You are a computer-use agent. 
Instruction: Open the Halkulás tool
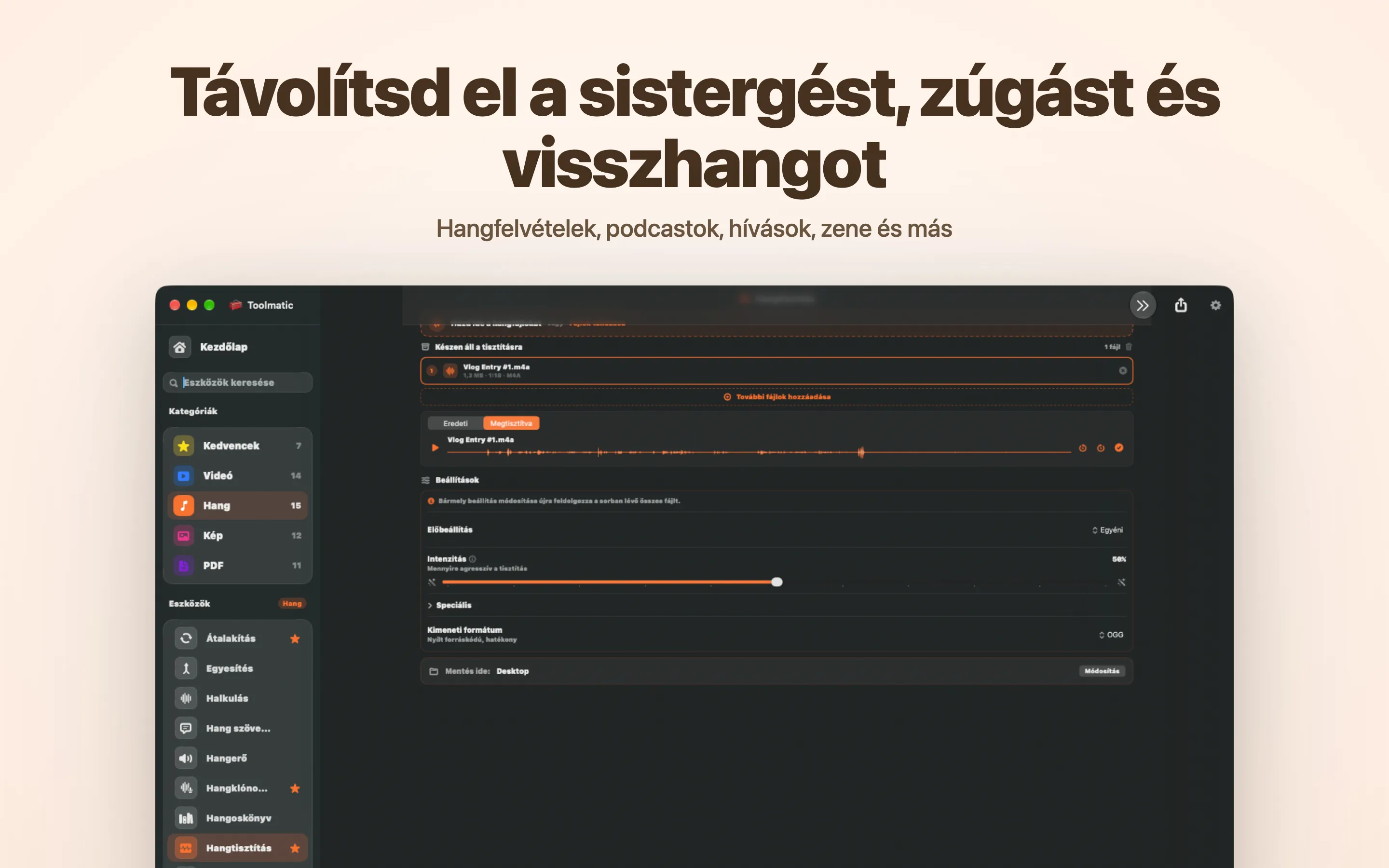(238, 698)
